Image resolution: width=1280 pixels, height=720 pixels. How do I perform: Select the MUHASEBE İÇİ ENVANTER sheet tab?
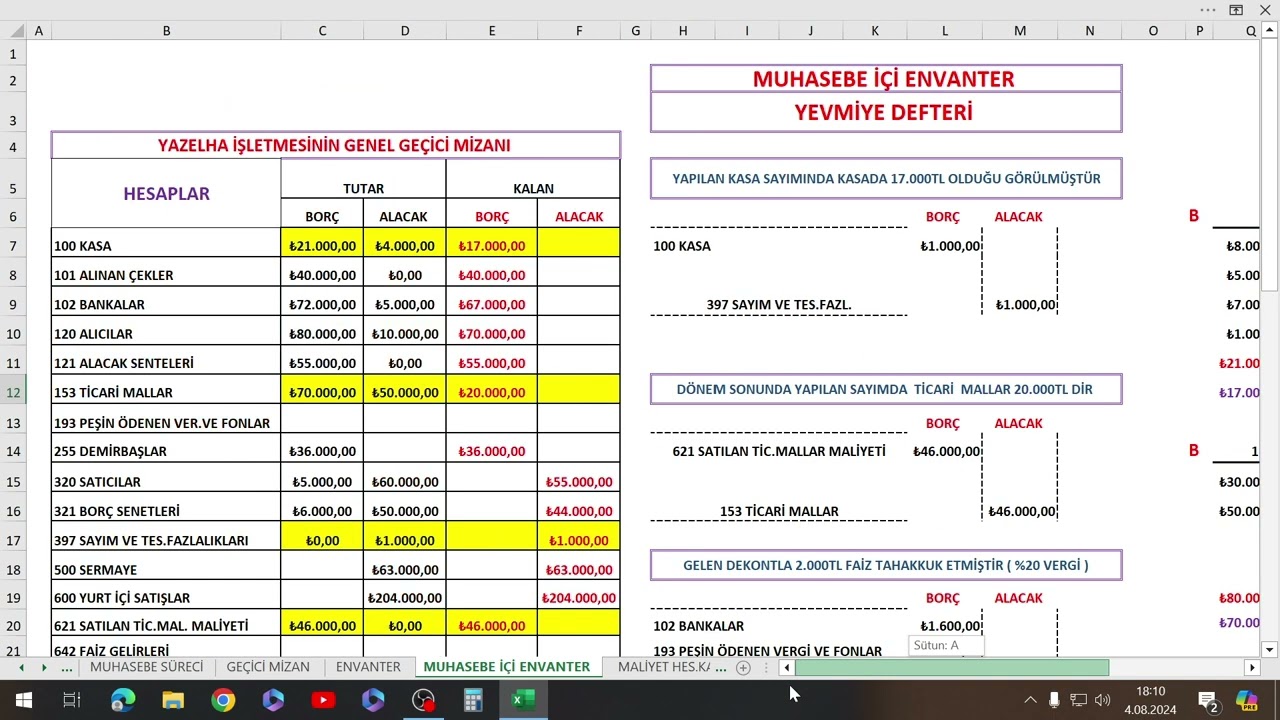click(507, 667)
